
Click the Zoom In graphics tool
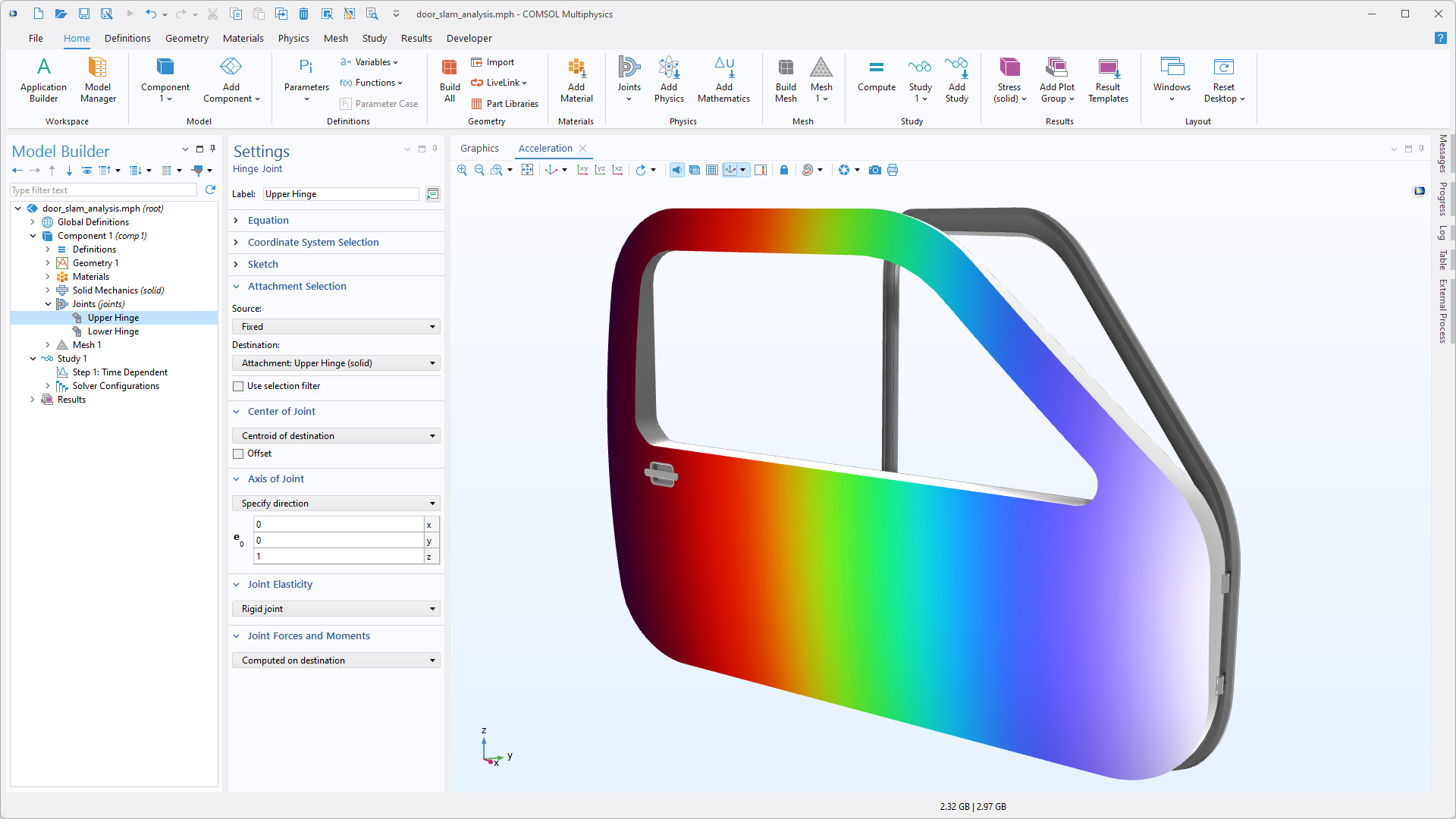click(x=462, y=170)
